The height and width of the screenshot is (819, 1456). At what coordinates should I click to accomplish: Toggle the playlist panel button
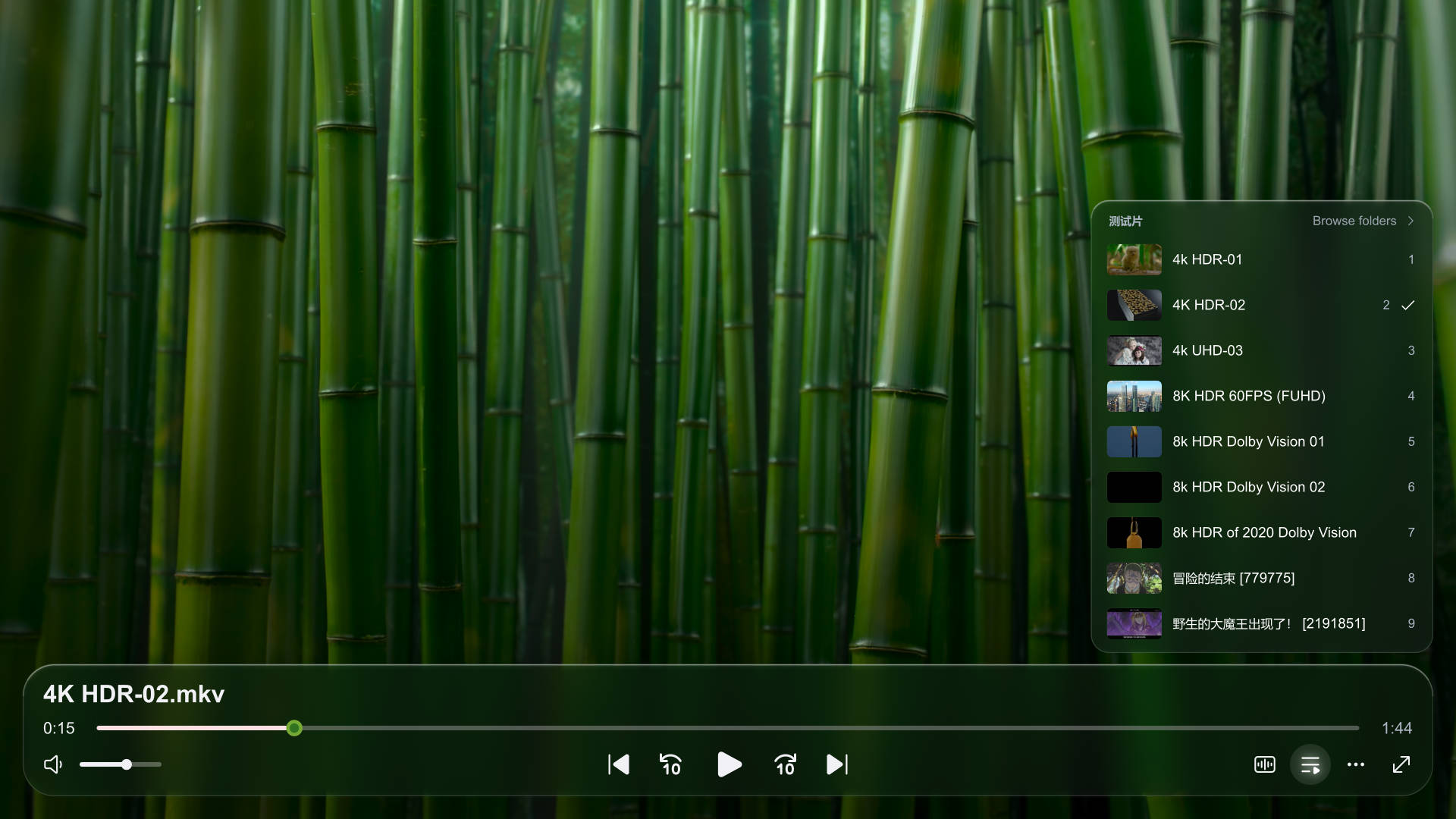[x=1310, y=764]
